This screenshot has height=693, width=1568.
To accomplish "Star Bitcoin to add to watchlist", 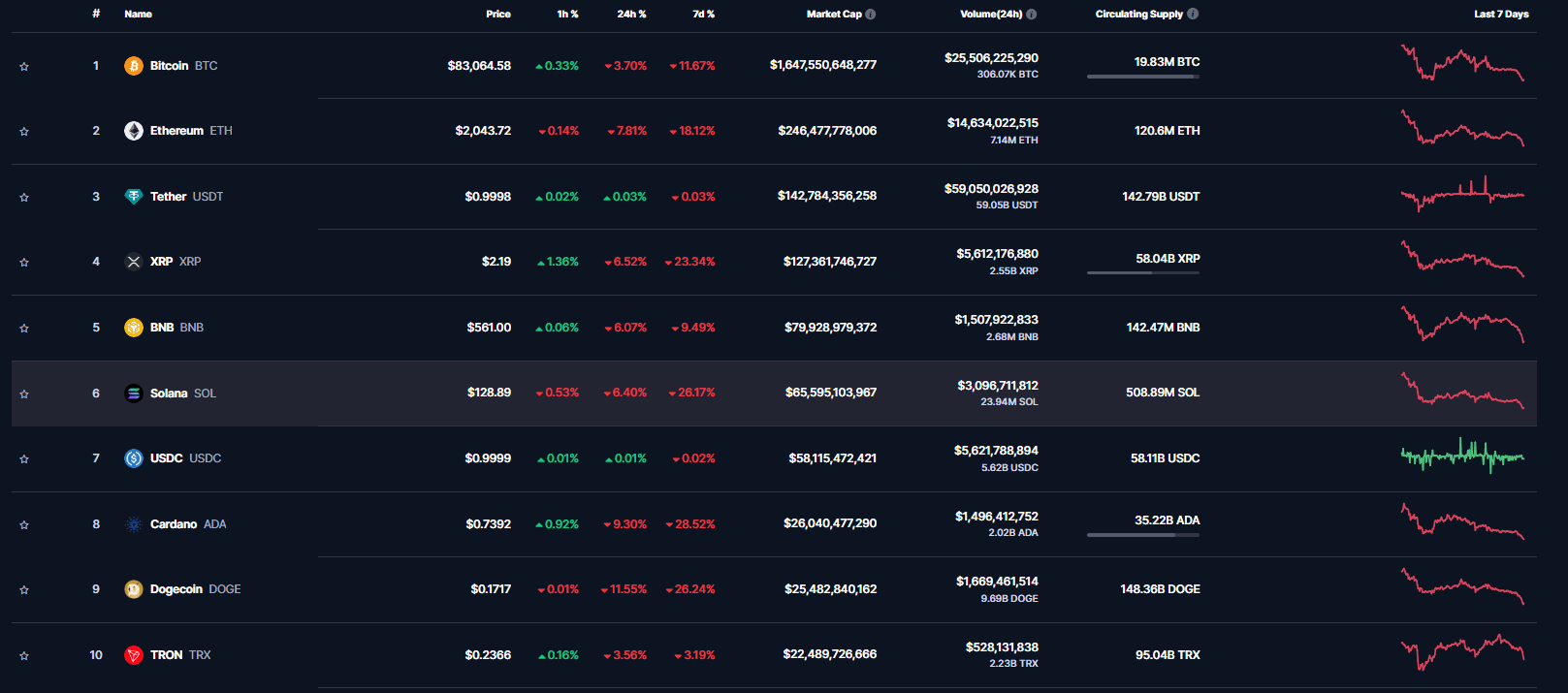I will [24, 67].
